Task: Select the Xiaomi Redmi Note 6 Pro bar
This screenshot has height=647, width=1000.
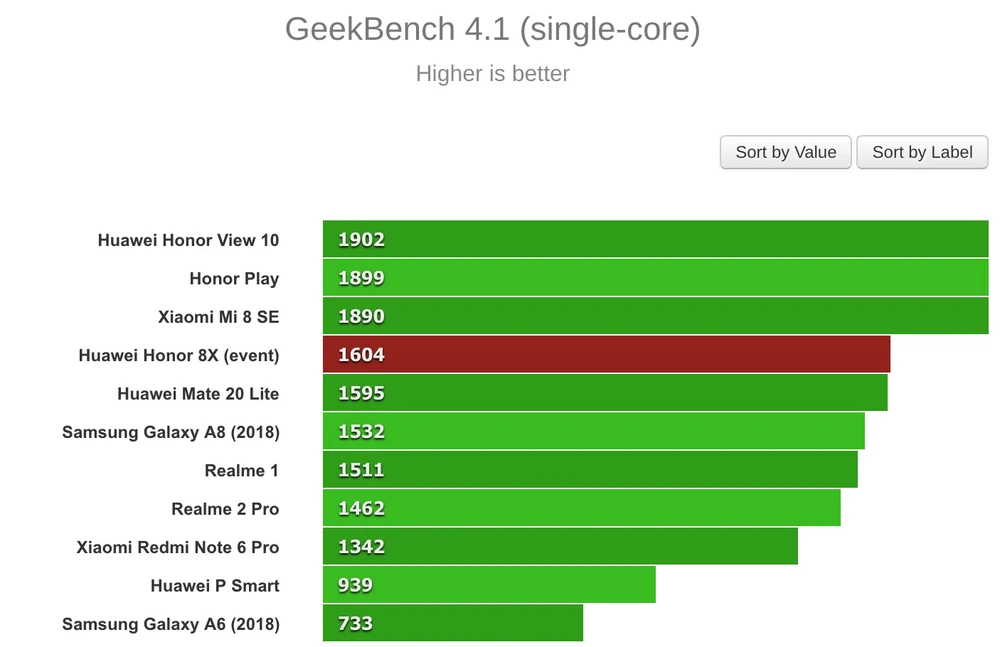Action: (560, 546)
